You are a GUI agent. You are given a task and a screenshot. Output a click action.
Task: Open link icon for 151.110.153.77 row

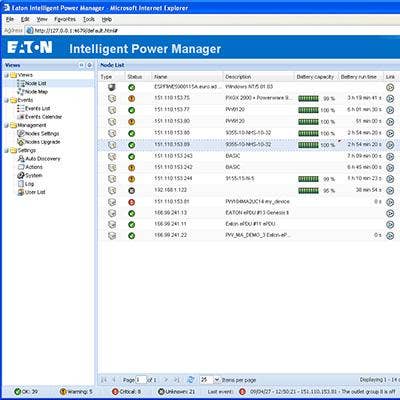(x=390, y=110)
